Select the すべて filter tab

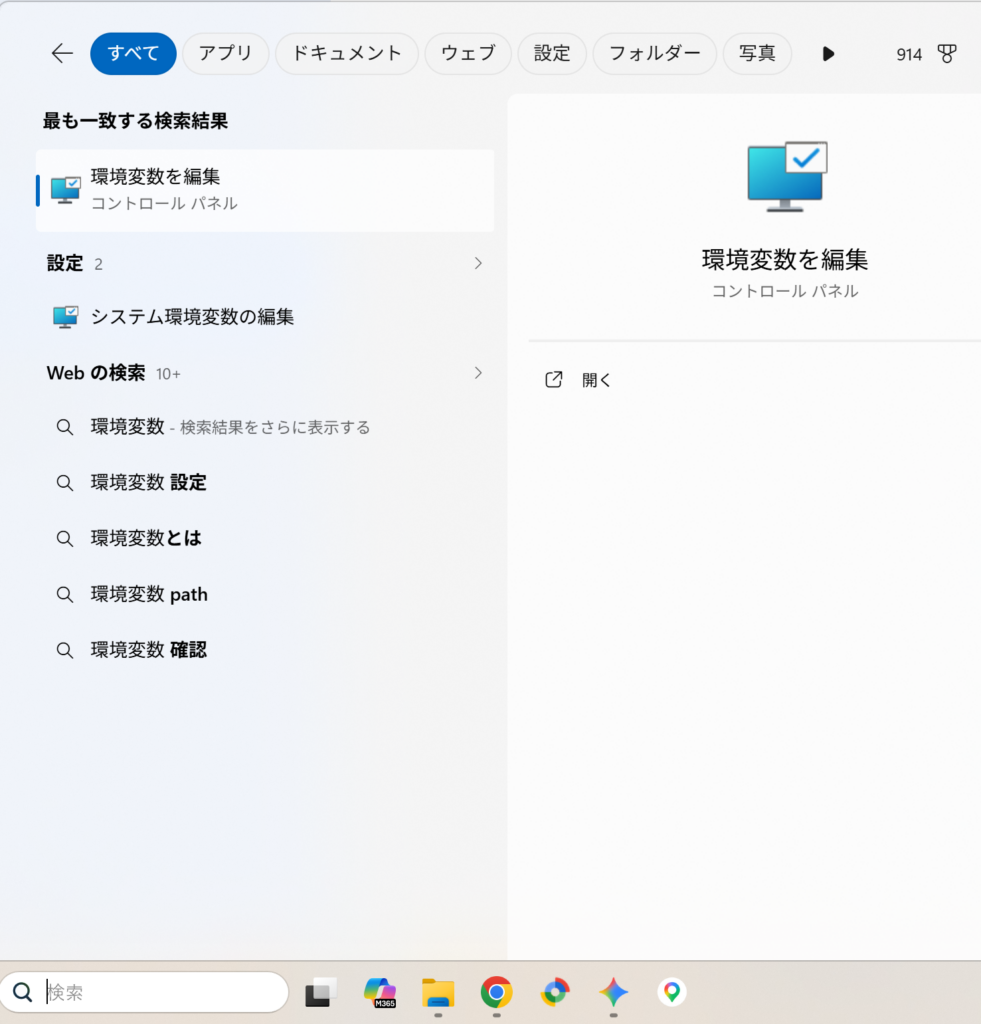pos(133,54)
